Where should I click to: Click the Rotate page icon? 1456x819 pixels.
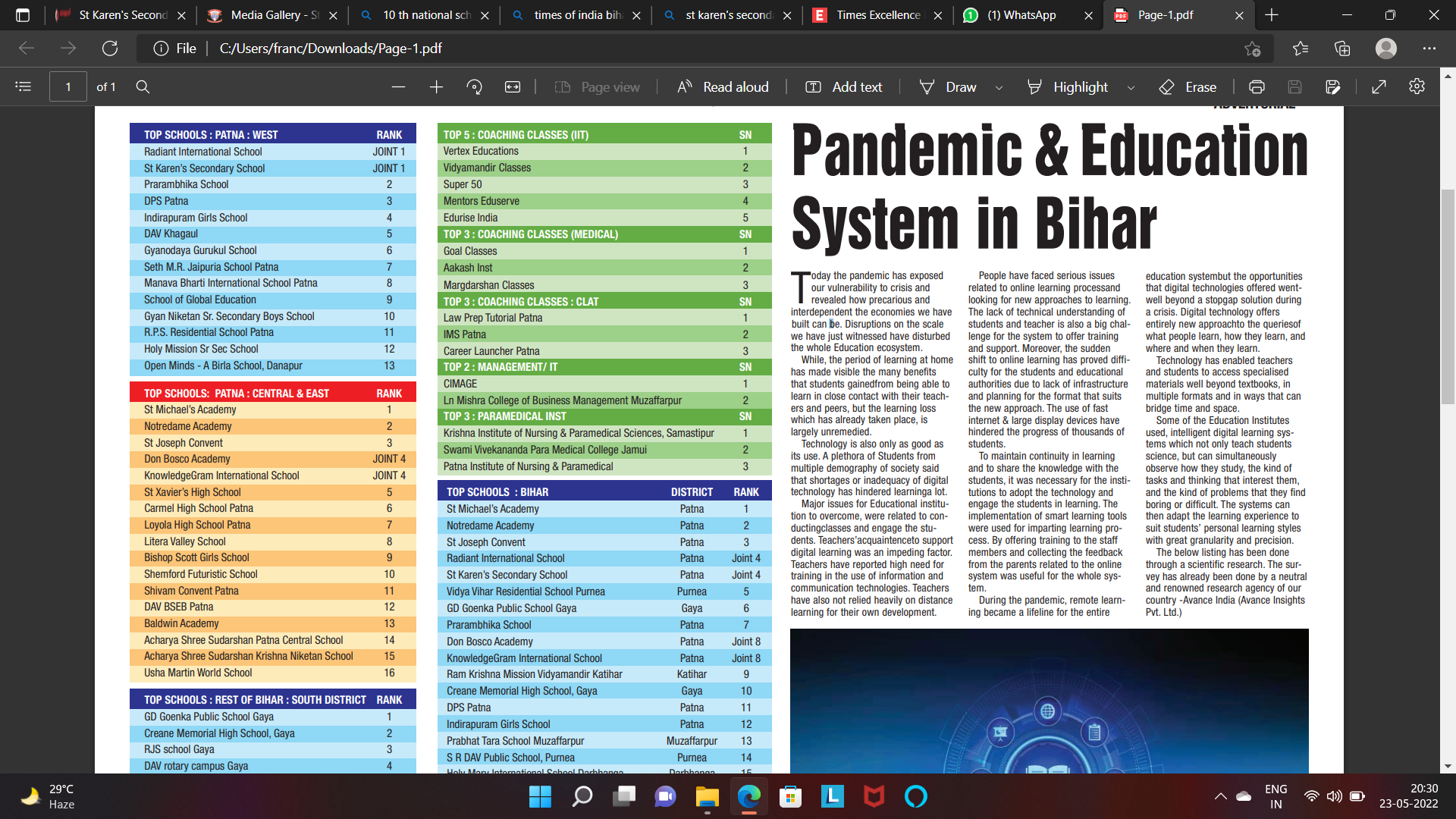[x=475, y=87]
